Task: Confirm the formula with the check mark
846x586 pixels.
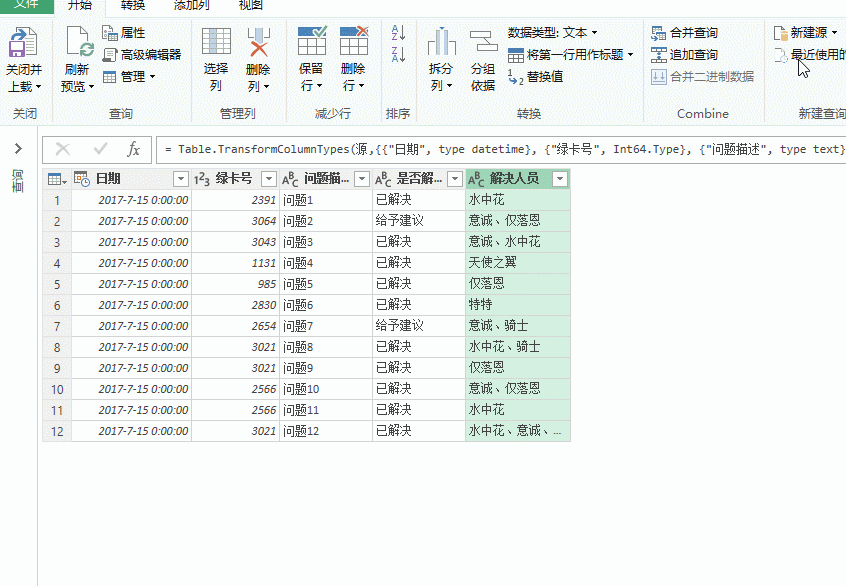Action: (x=100, y=149)
